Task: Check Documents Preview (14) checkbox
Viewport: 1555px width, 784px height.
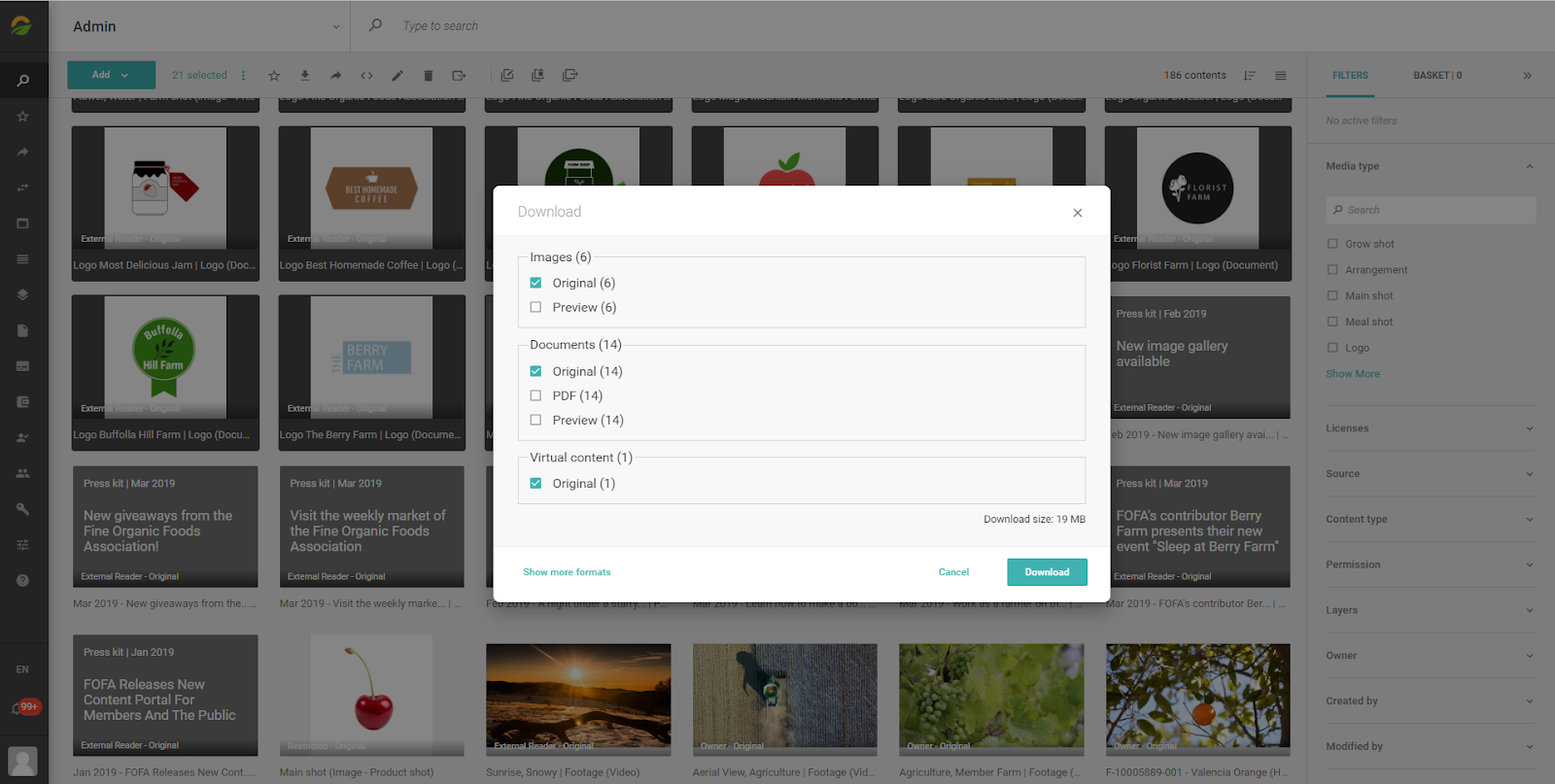Action: 536,420
